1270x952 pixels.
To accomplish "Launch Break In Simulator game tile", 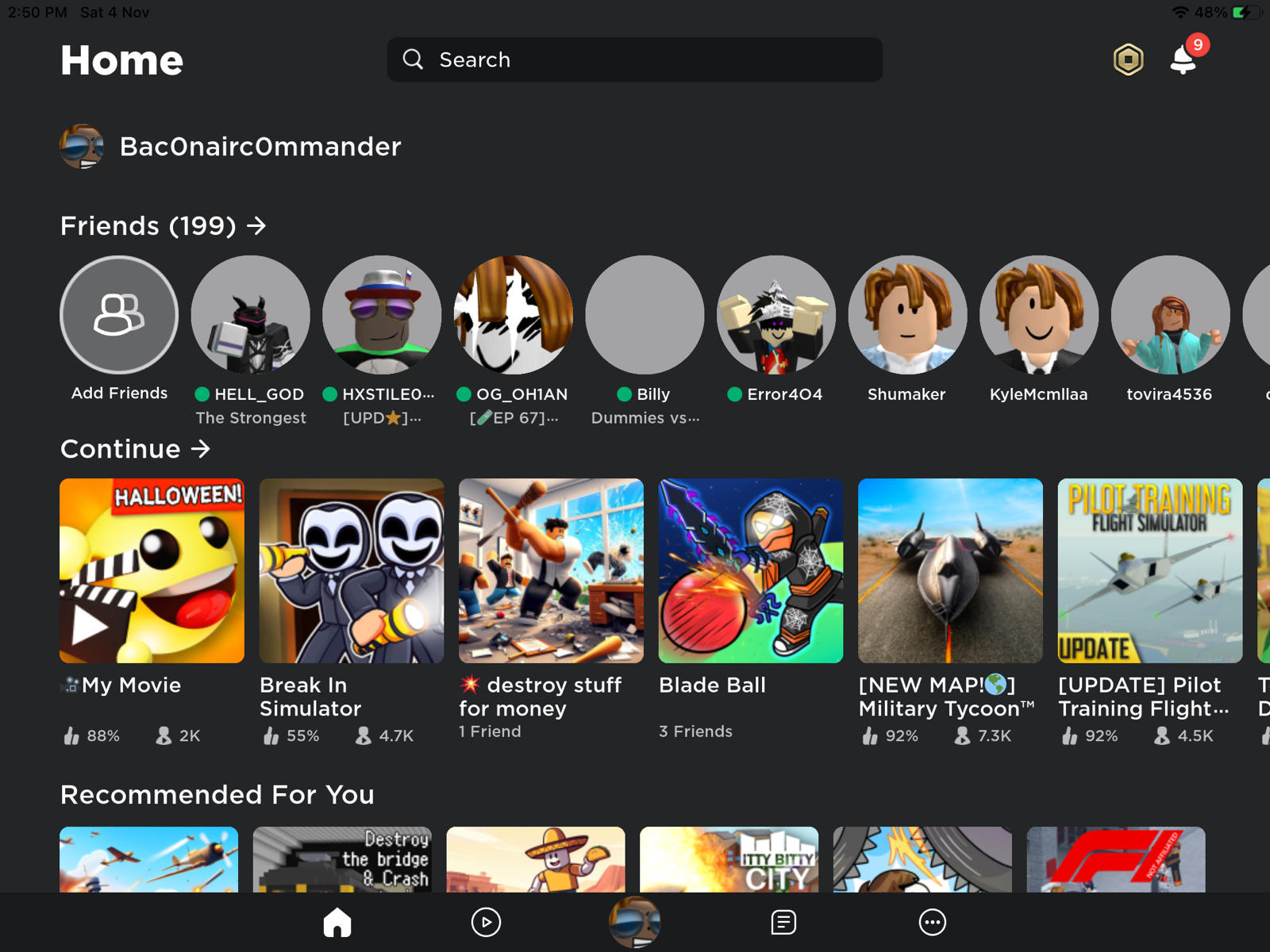I will point(352,570).
